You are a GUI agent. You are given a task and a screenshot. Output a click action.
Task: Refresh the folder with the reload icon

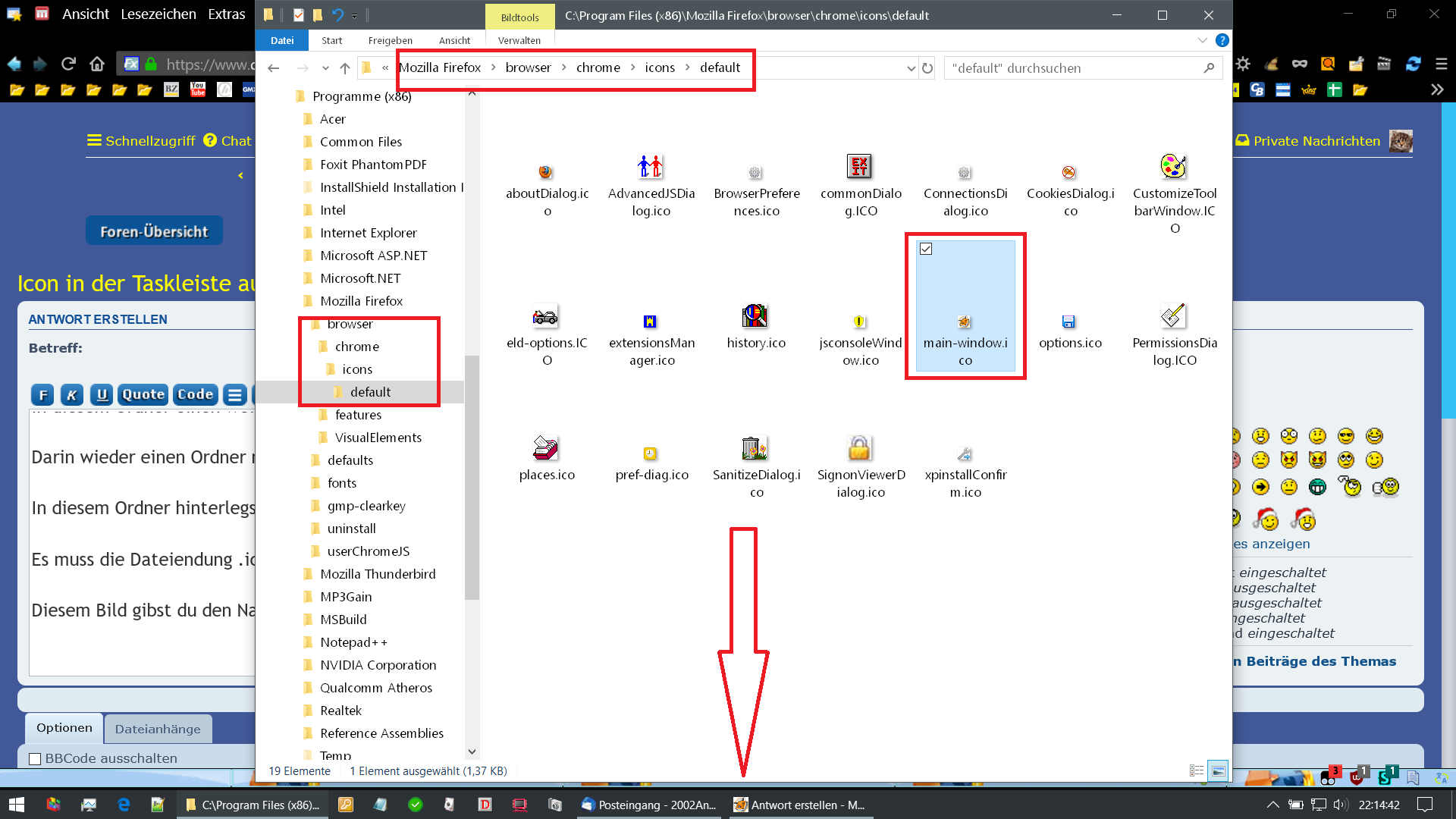[x=927, y=68]
